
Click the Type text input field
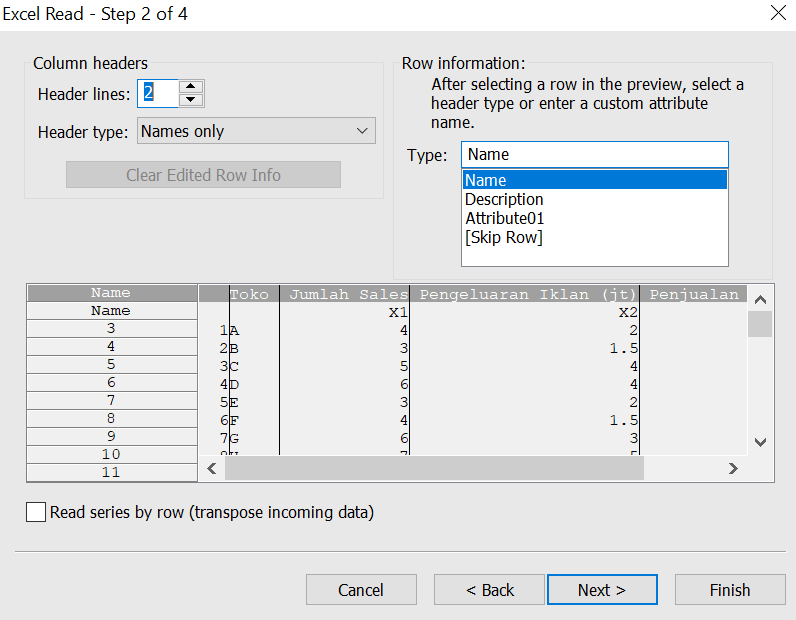[x=594, y=154]
